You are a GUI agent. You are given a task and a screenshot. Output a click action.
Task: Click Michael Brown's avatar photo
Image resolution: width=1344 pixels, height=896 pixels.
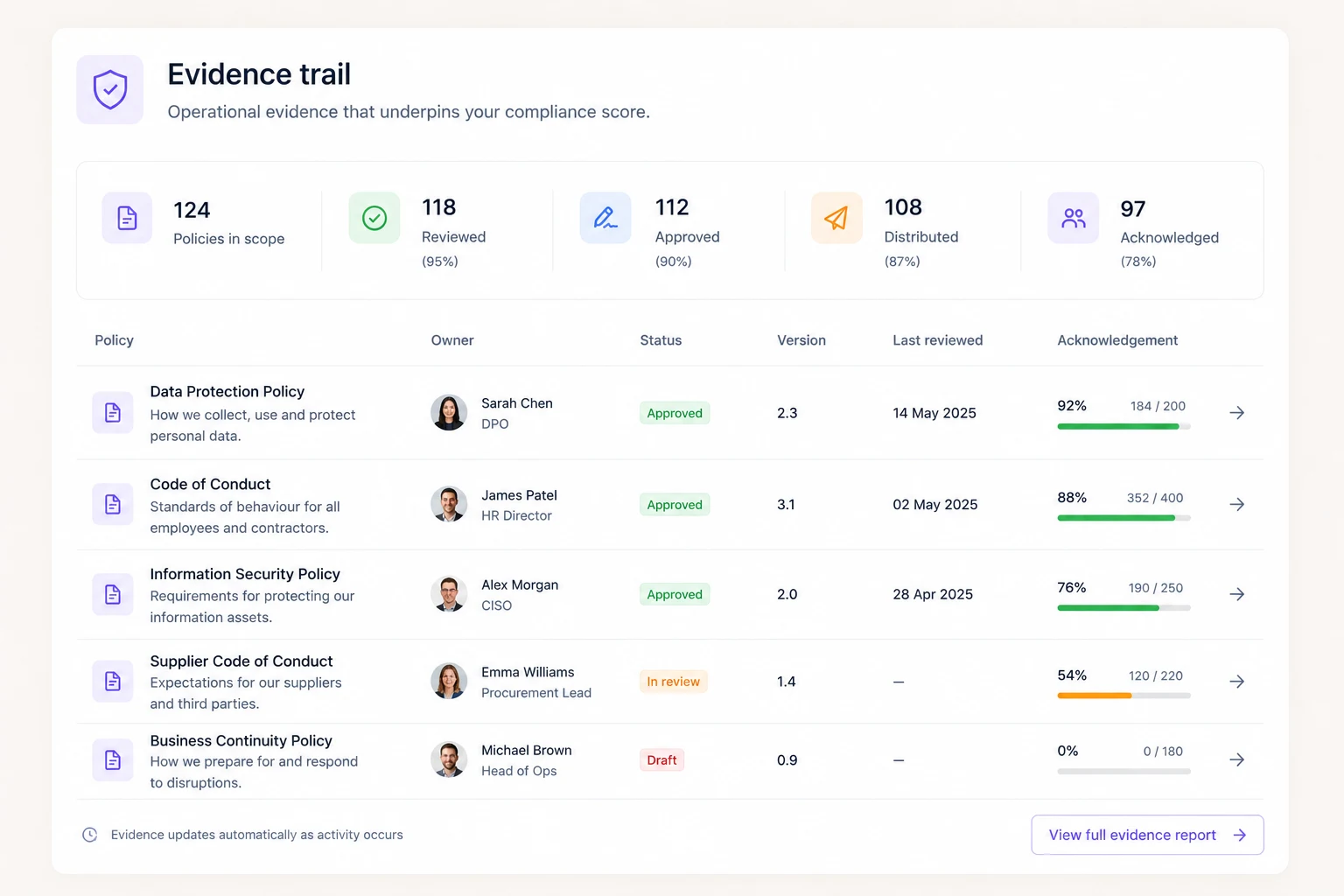coord(449,759)
